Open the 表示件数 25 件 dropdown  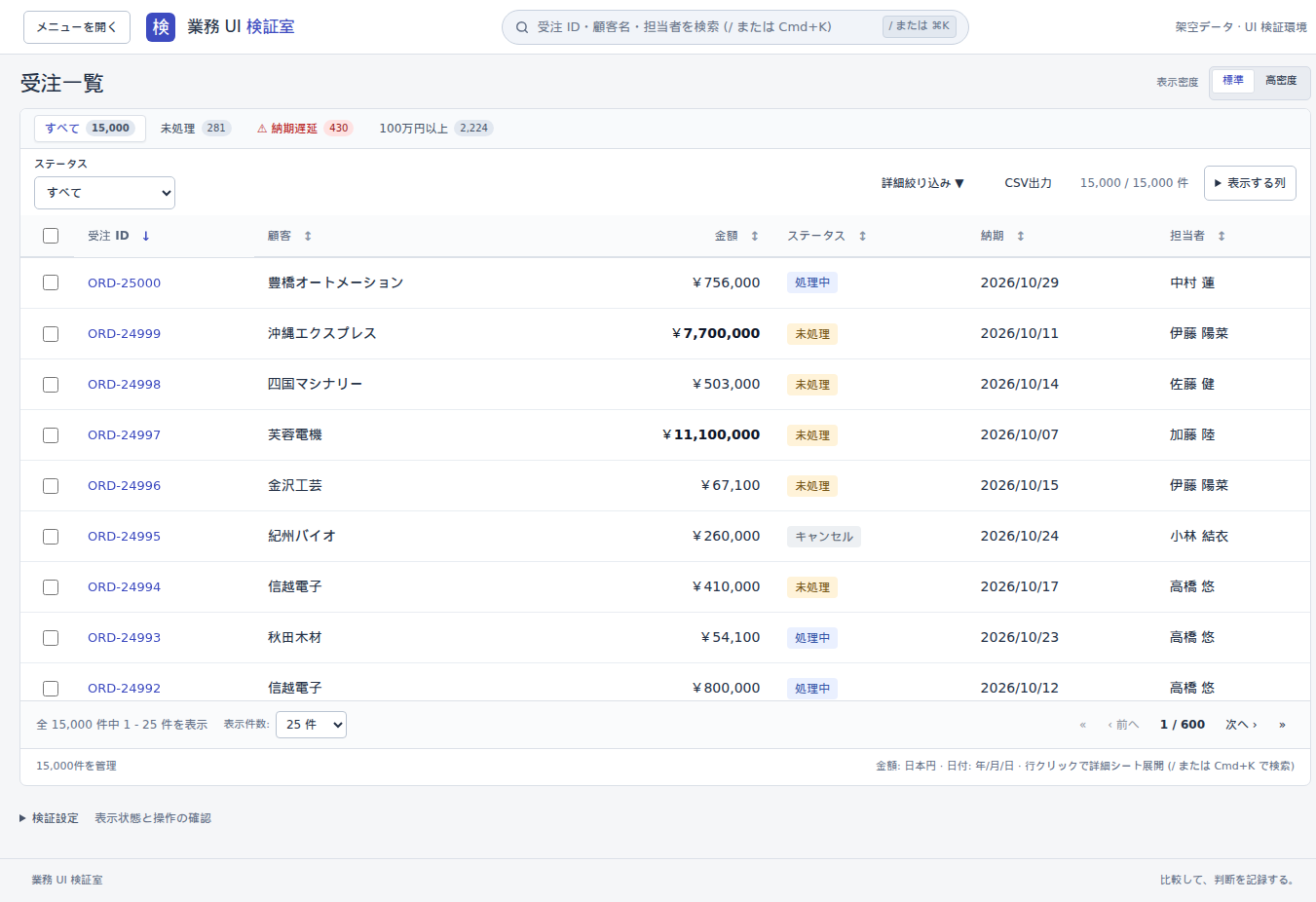pyautogui.click(x=311, y=725)
